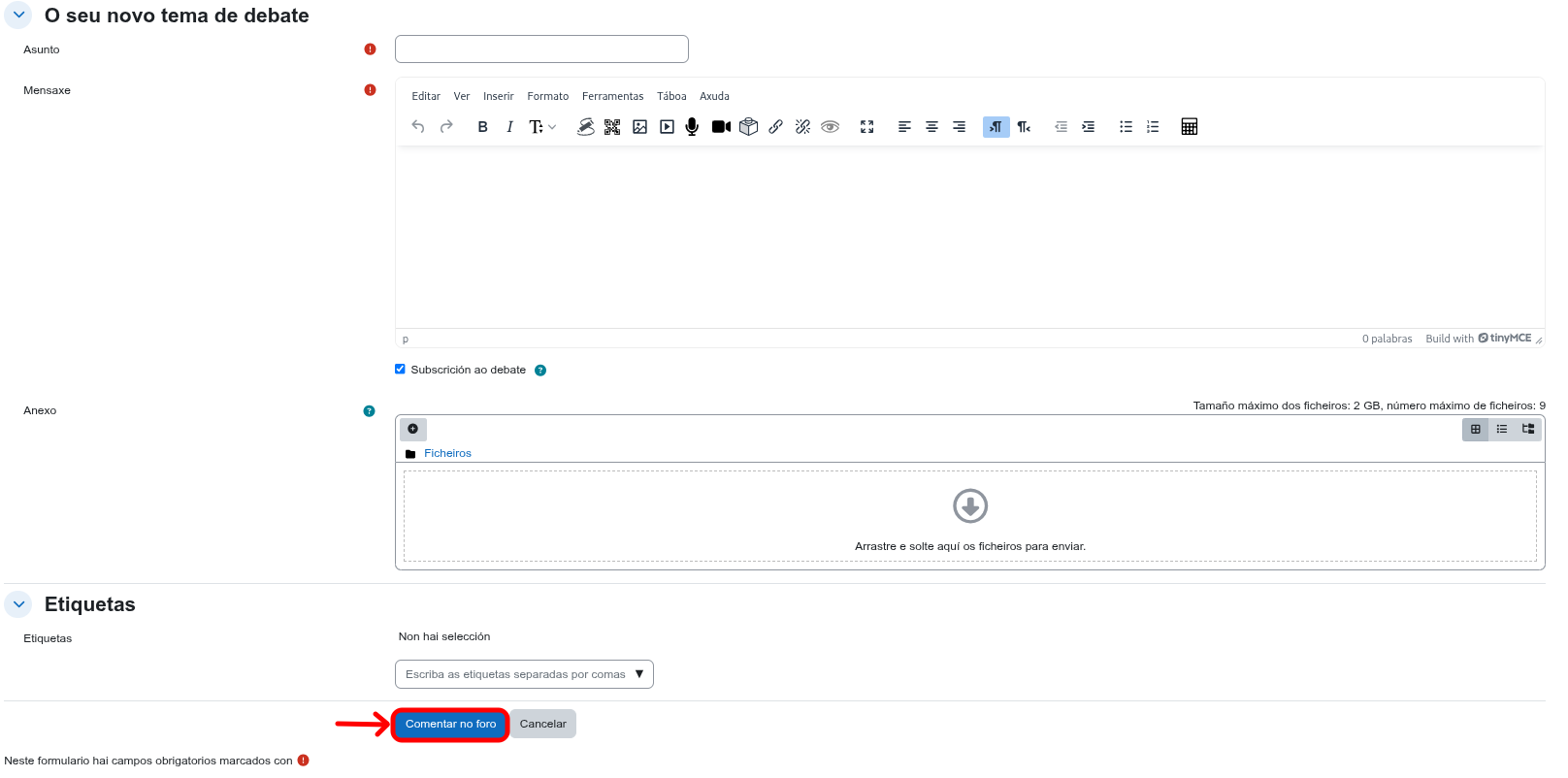Image resolution: width=1568 pixels, height=778 pixels.
Task: Add a file with the plus icon
Action: click(x=413, y=429)
